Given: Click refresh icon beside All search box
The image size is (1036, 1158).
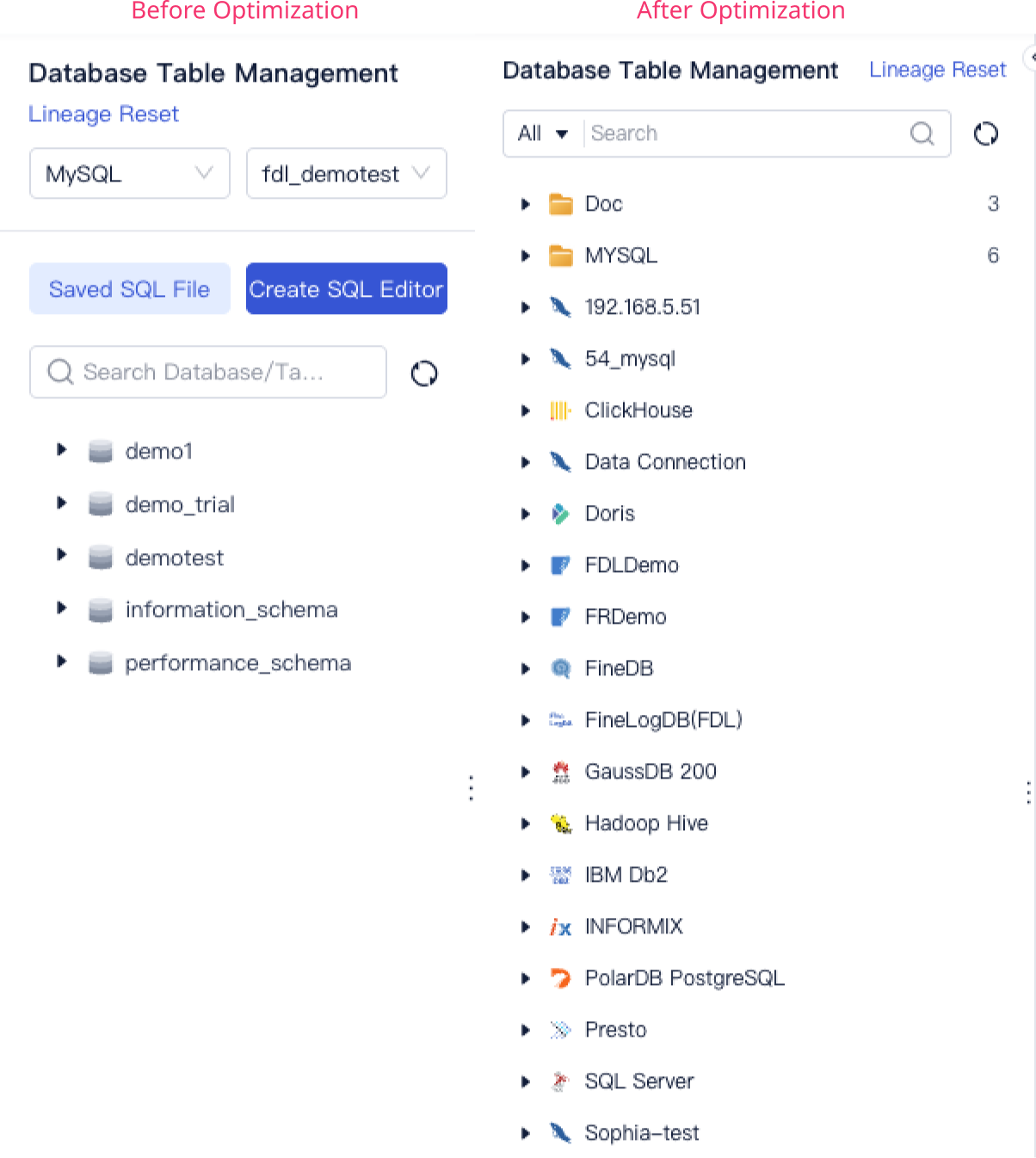Looking at the screenshot, I should [986, 133].
